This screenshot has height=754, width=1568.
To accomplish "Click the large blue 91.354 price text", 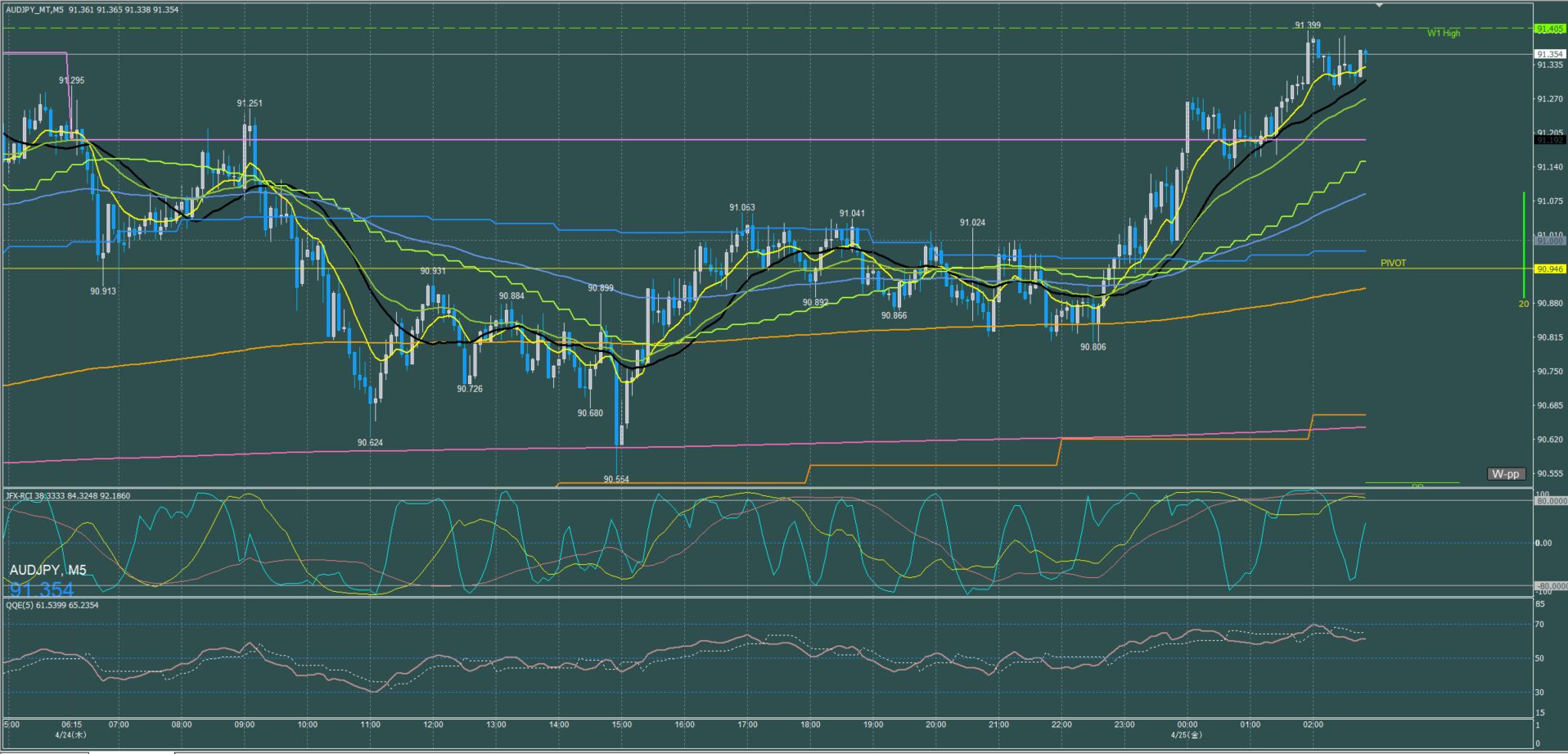I will click(42, 589).
